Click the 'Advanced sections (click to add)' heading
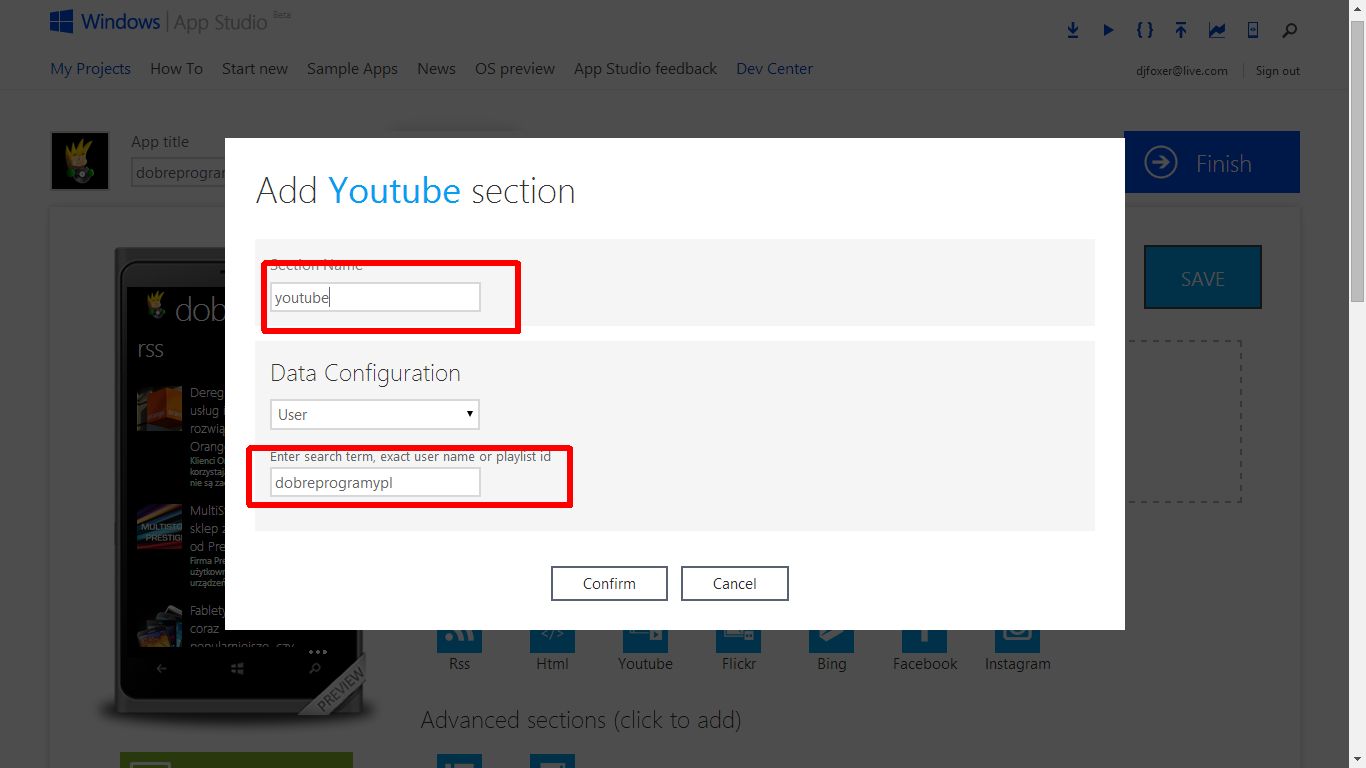 [581, 720]
